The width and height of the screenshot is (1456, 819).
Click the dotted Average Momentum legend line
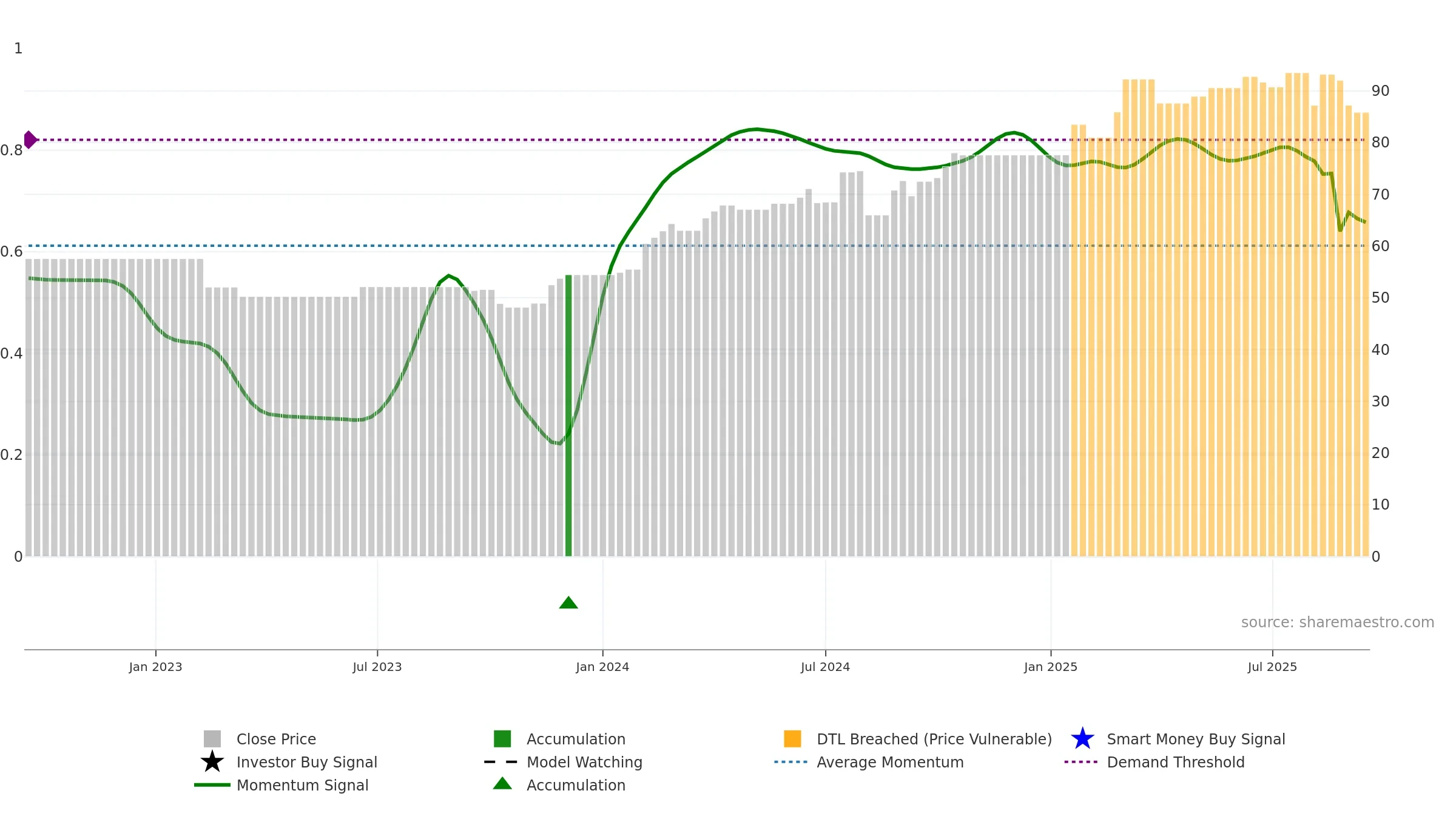(x=791, y=762)
